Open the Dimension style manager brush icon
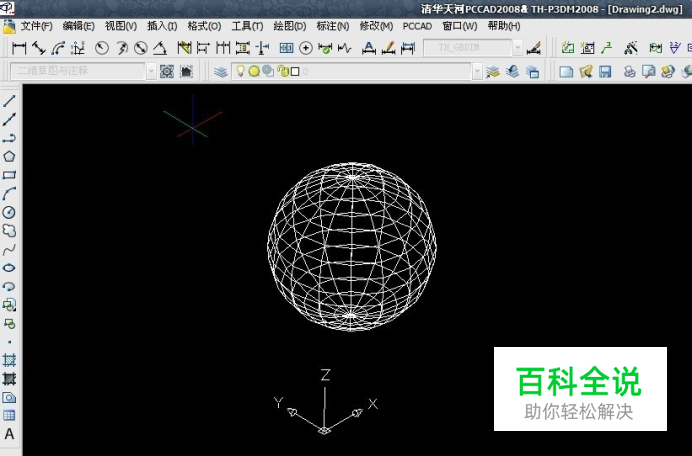The image size is (692, 456). coord(534,48)
